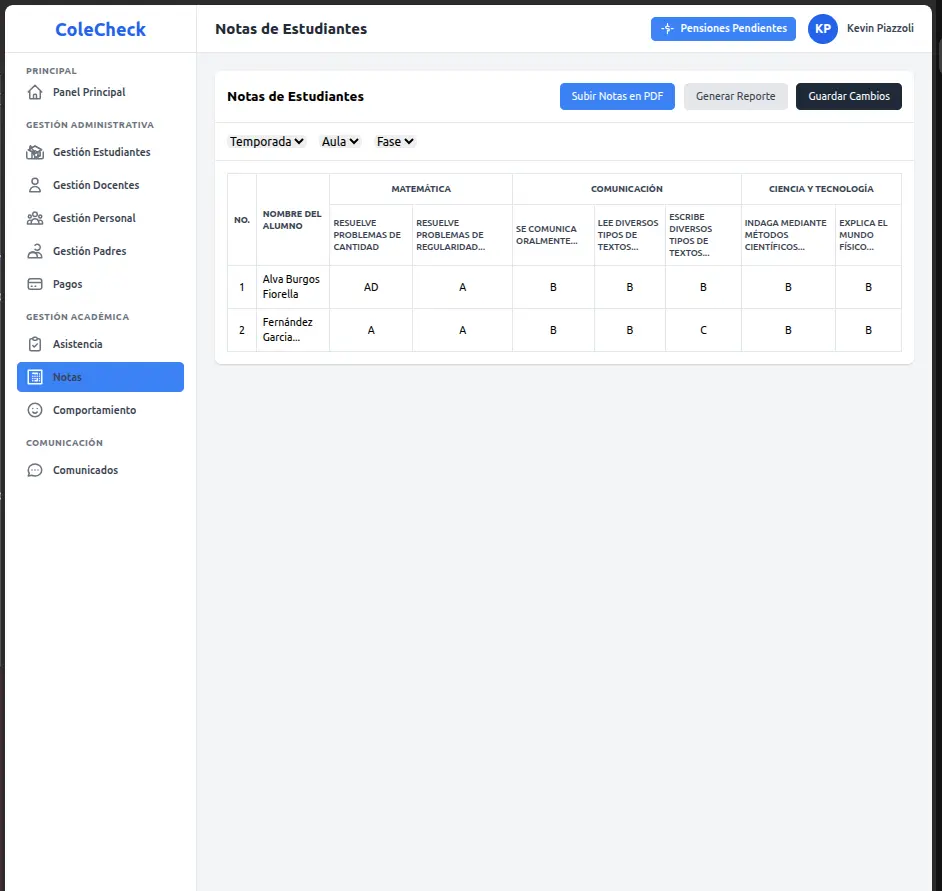The height and width of the screenshot is (891, 942).
Task: Click the Subir Notas en PDF button
Action: 617,97
